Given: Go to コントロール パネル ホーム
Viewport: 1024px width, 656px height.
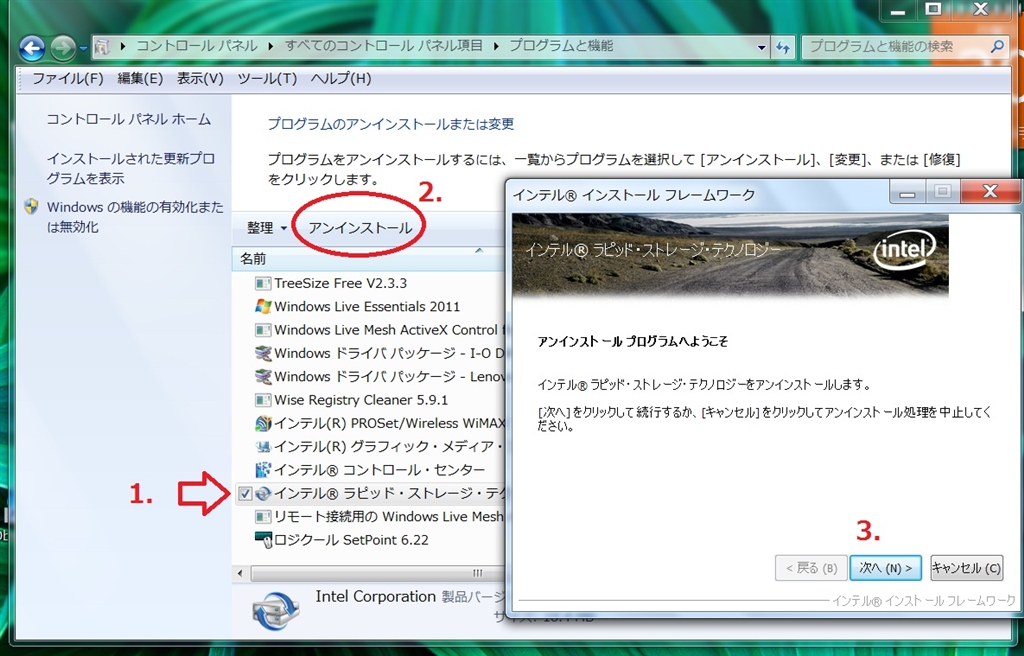Looking at the screenshot, I should [x=129, y=119].
